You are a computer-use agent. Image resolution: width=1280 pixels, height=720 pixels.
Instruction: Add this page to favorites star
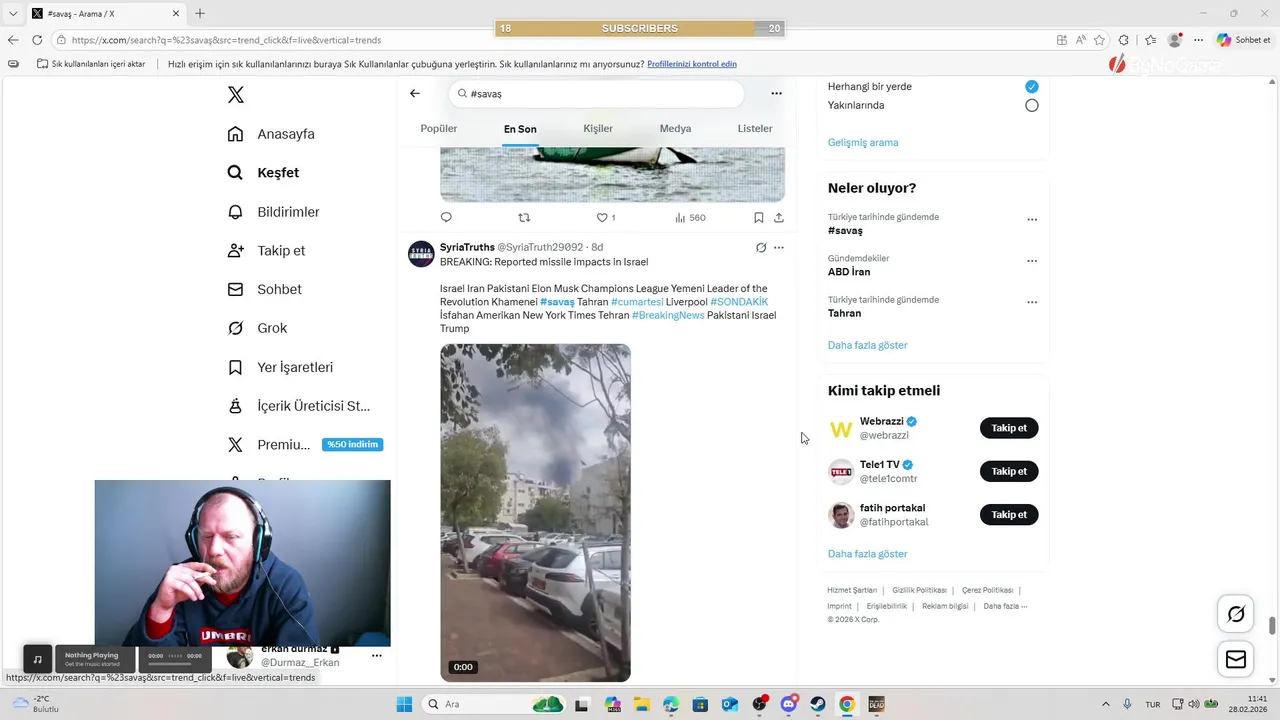coord(1099,40)
